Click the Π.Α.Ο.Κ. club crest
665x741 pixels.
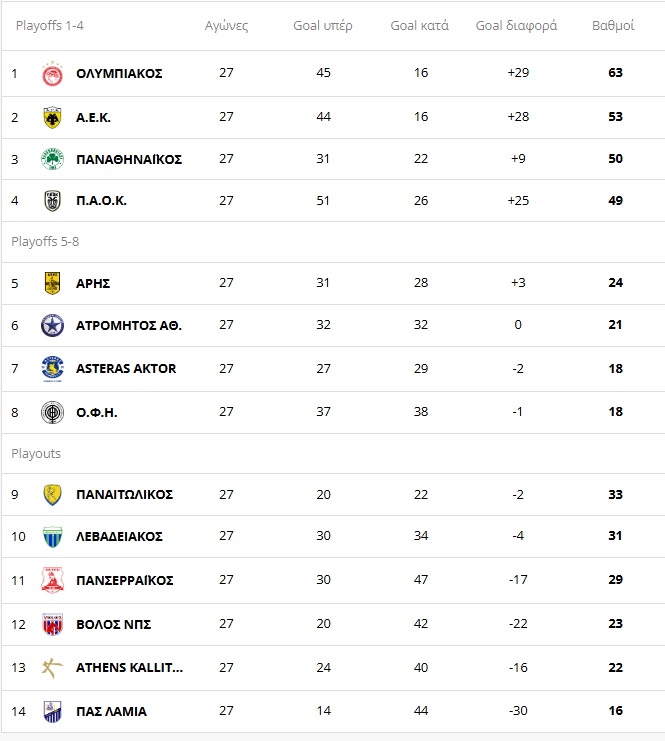tap(52, 200)
